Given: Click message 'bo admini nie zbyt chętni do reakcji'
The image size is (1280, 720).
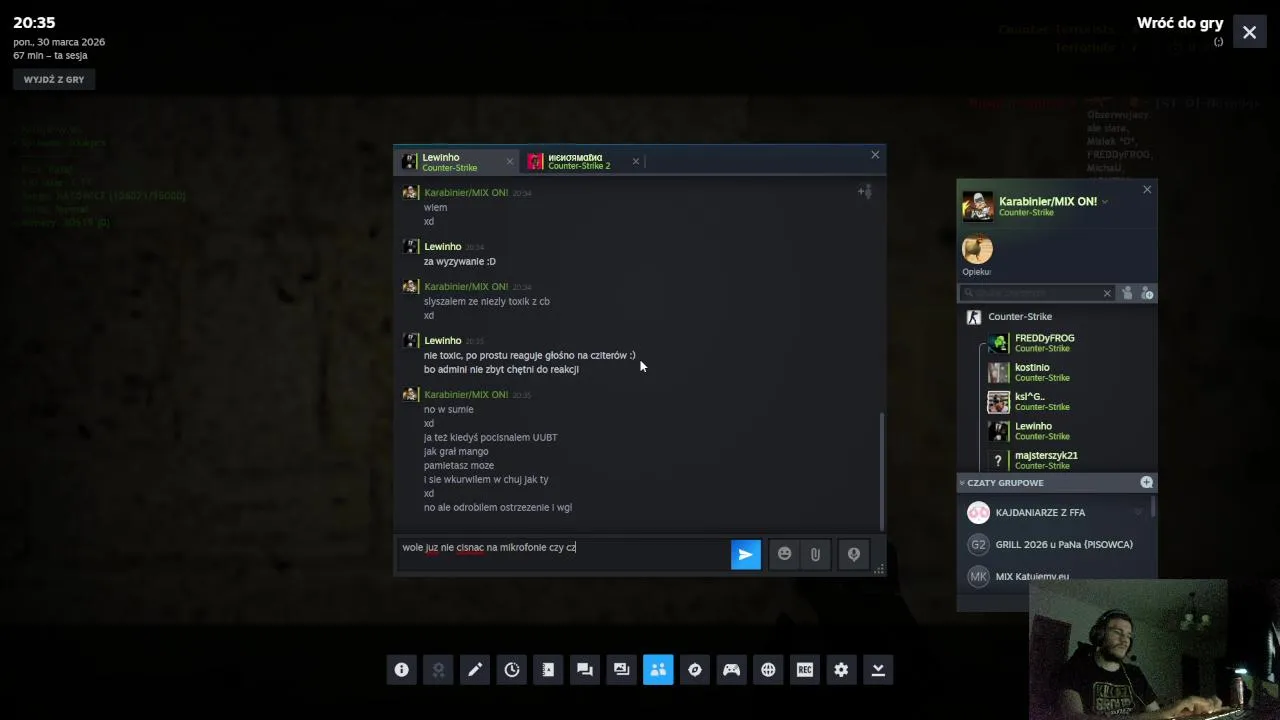Looking at the screenshot, I should pos(501,369).
